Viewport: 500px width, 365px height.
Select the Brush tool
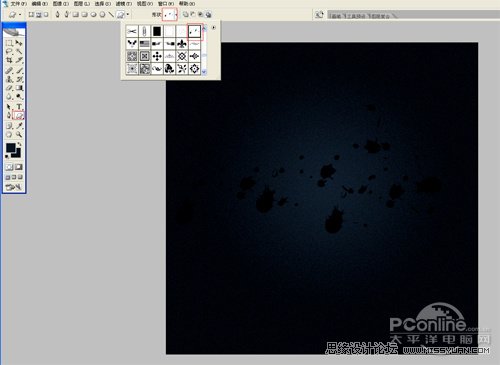19,70
